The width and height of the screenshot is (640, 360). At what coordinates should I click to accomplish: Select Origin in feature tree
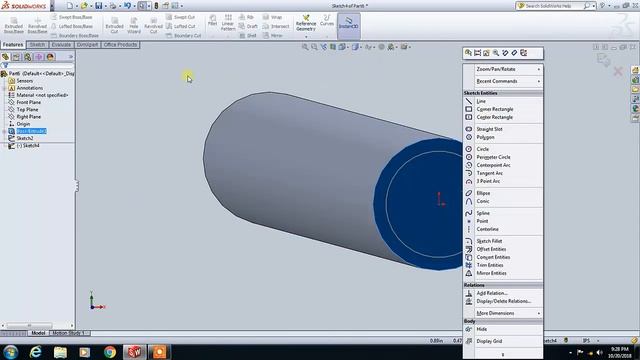(x=23, y=124)
